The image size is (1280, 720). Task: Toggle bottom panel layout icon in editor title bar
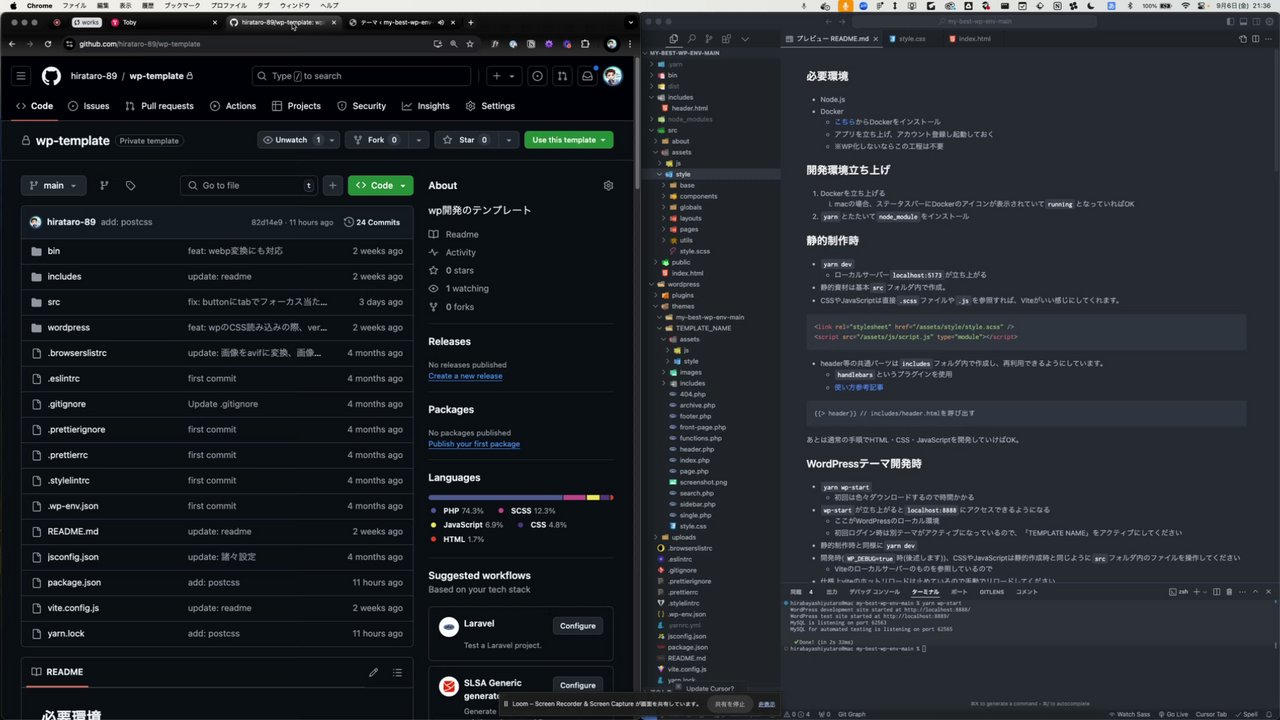(x=1241, y=21)
